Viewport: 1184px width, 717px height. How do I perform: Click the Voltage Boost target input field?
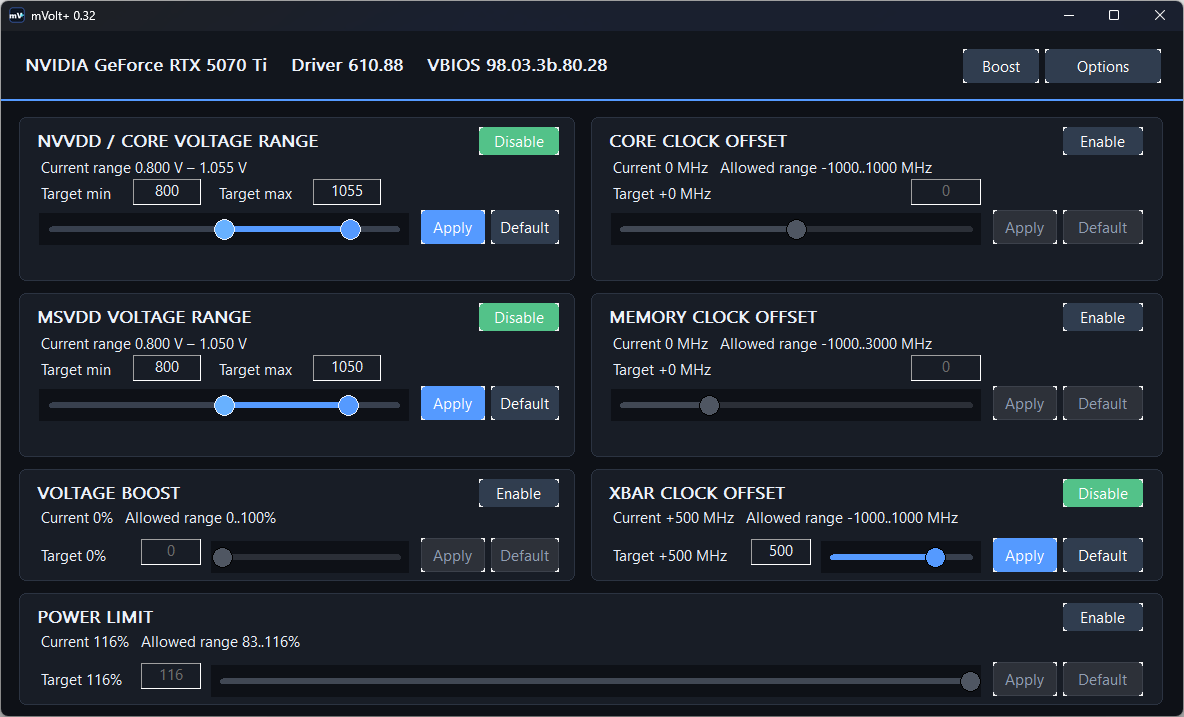click(x=171, y=551)
